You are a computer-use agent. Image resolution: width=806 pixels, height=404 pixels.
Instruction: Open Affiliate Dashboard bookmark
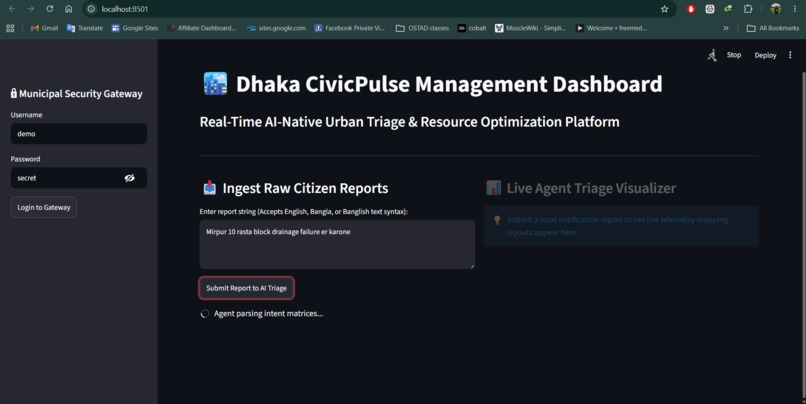pyautogui.click(x=202, y=28)
